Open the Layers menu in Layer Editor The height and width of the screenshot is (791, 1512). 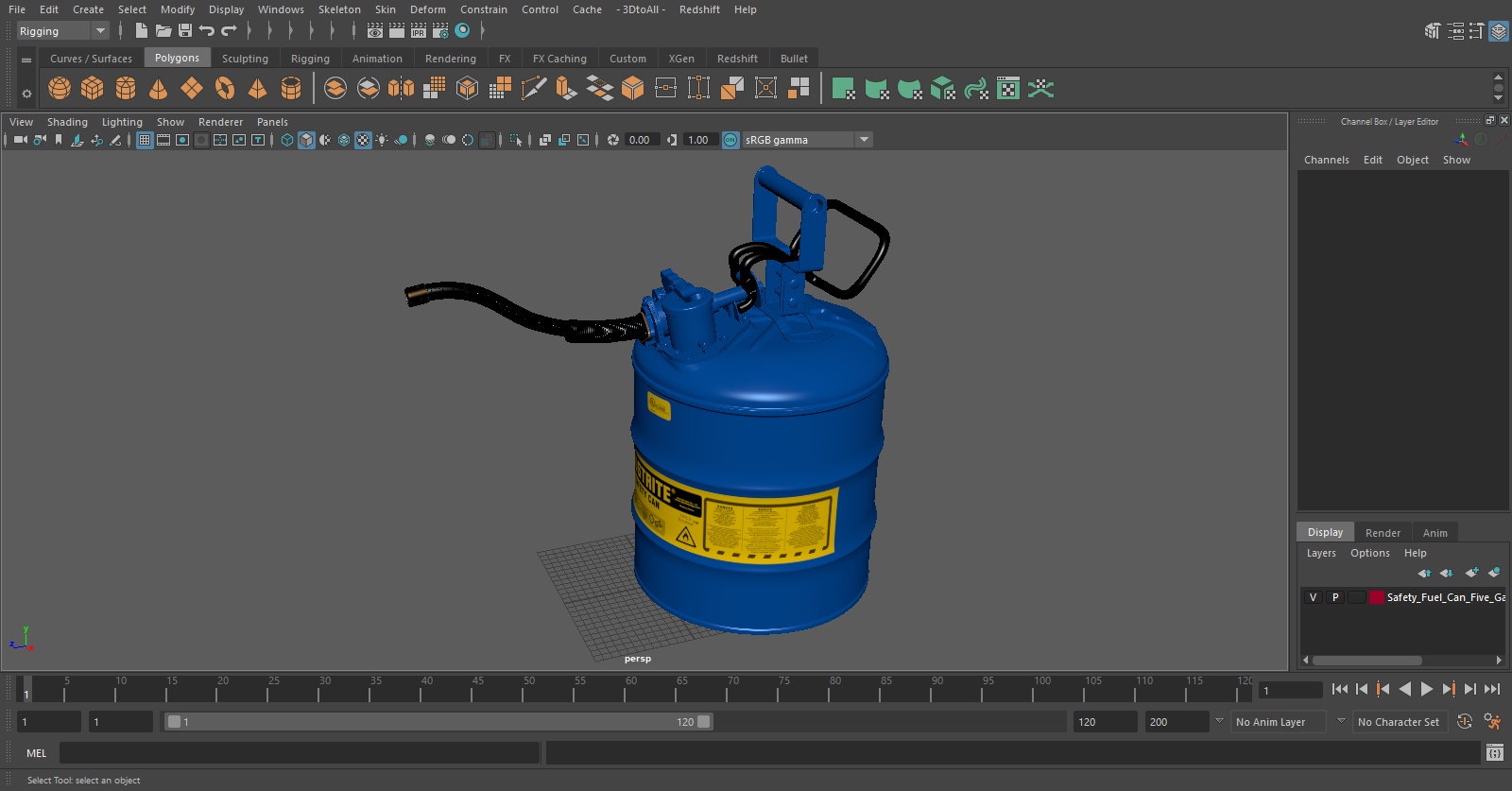click(x=1321, y=553)
